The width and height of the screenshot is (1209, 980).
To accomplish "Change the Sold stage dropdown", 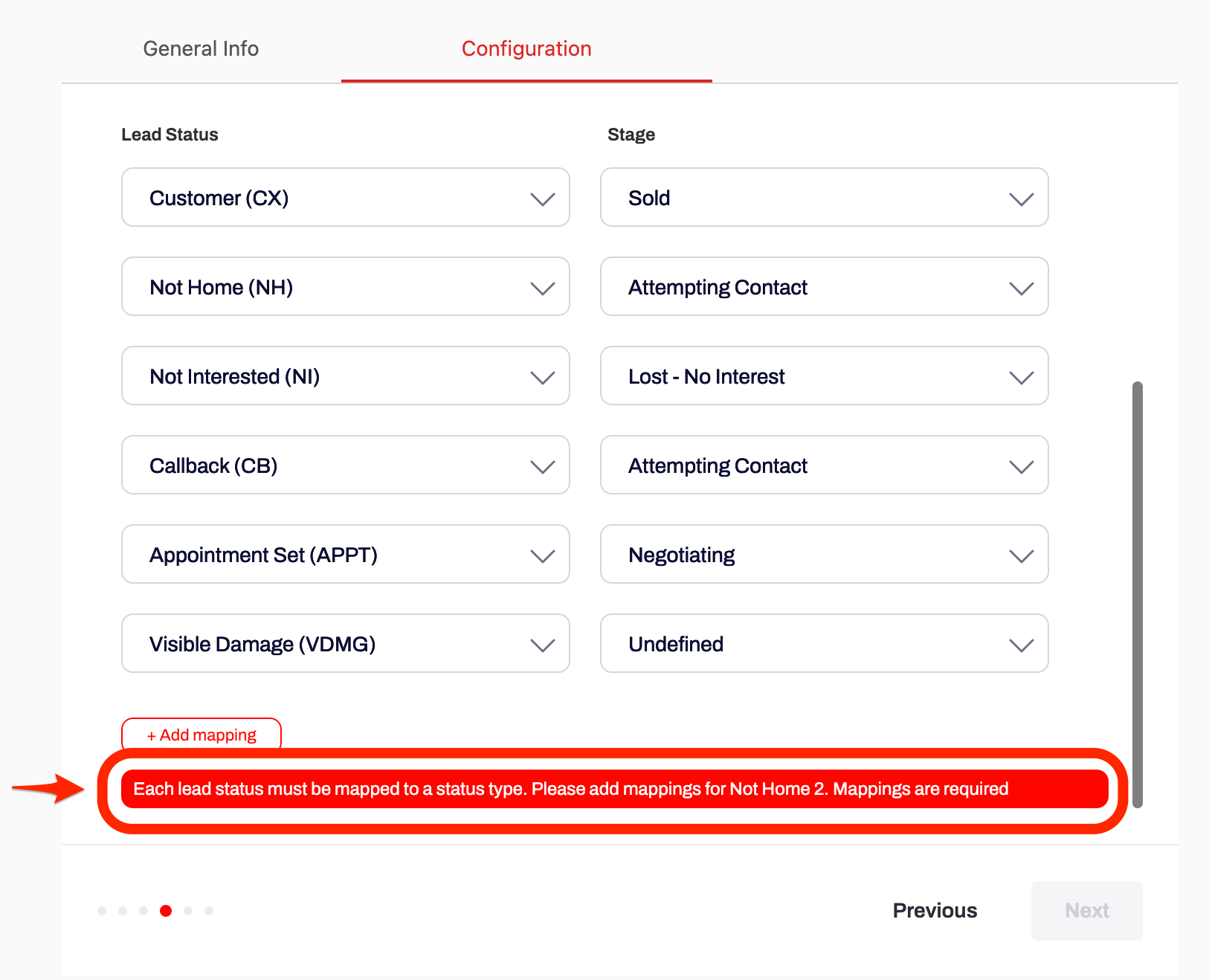I will point(825,197).
